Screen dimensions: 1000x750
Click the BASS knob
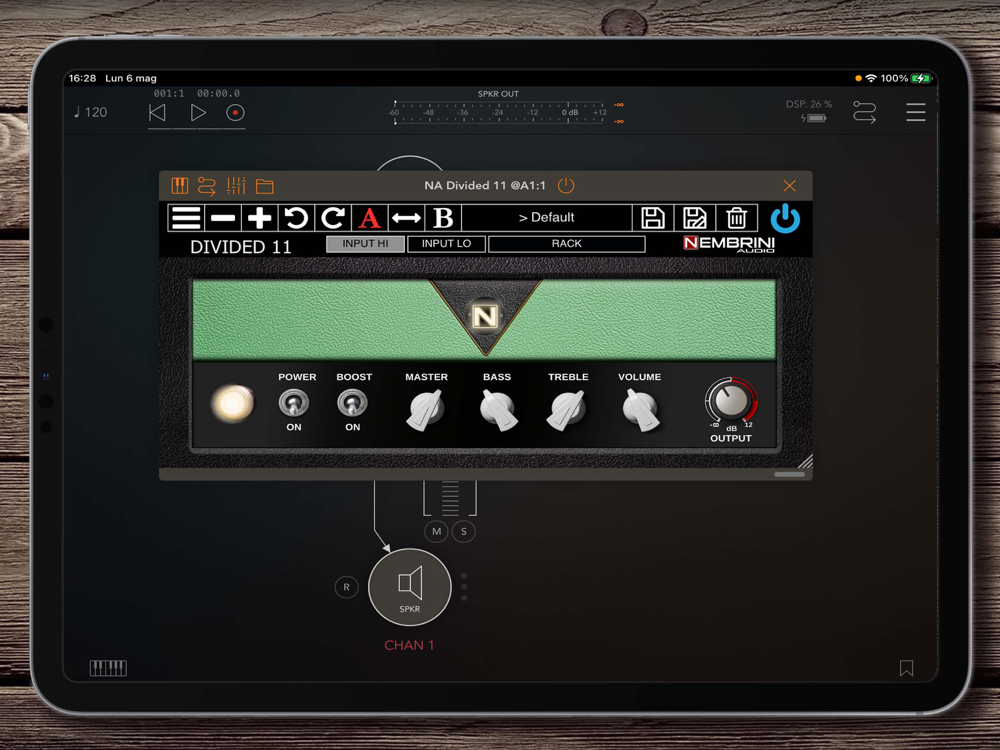pyautogui.click(x=498, y=409)
